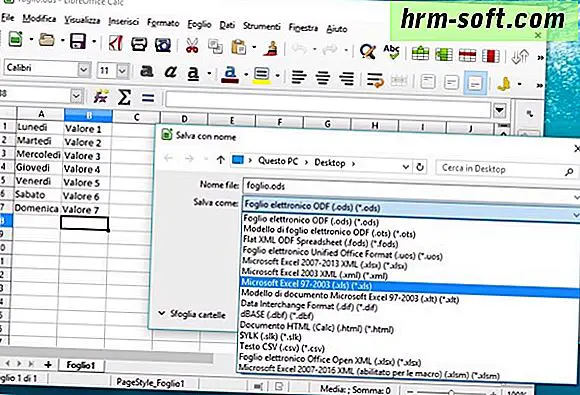This screenshot has width=580, height=395.
Task: Click the Formula equals icon
Action: coord(148,98)
